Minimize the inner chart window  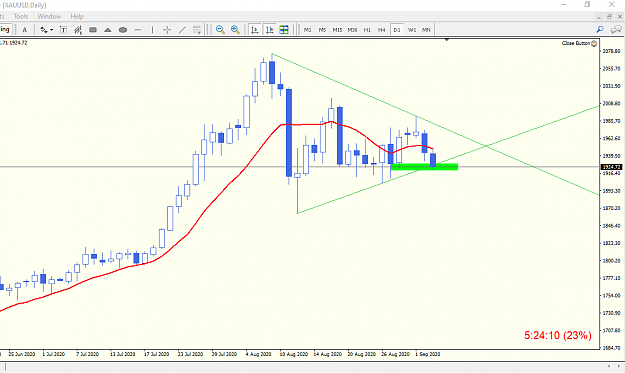point(599,17)
